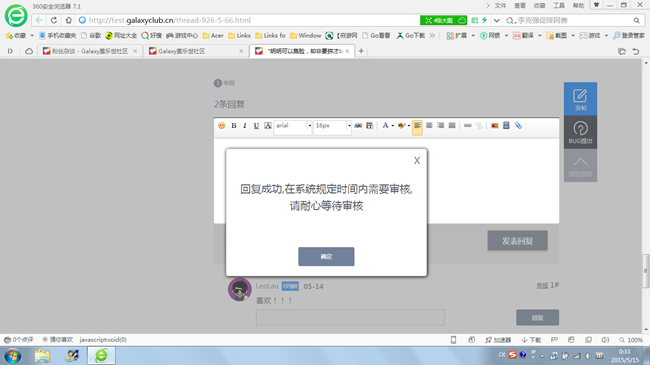Click the search box magnifier icon
Image resolution: width=650 pixels, height=365 pixels.
click(636, 20)
